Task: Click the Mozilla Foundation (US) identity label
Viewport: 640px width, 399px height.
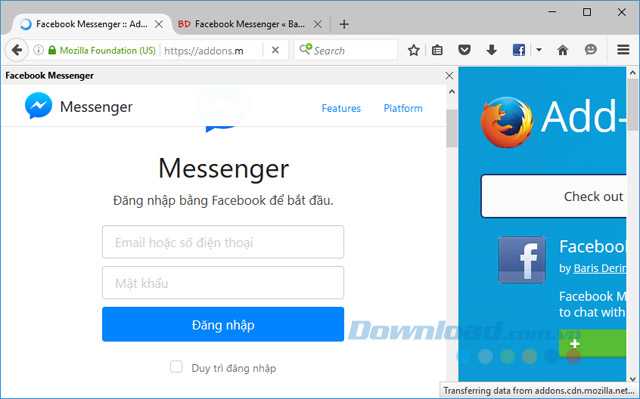Action: pyautogui.click(x=107, y=50)
